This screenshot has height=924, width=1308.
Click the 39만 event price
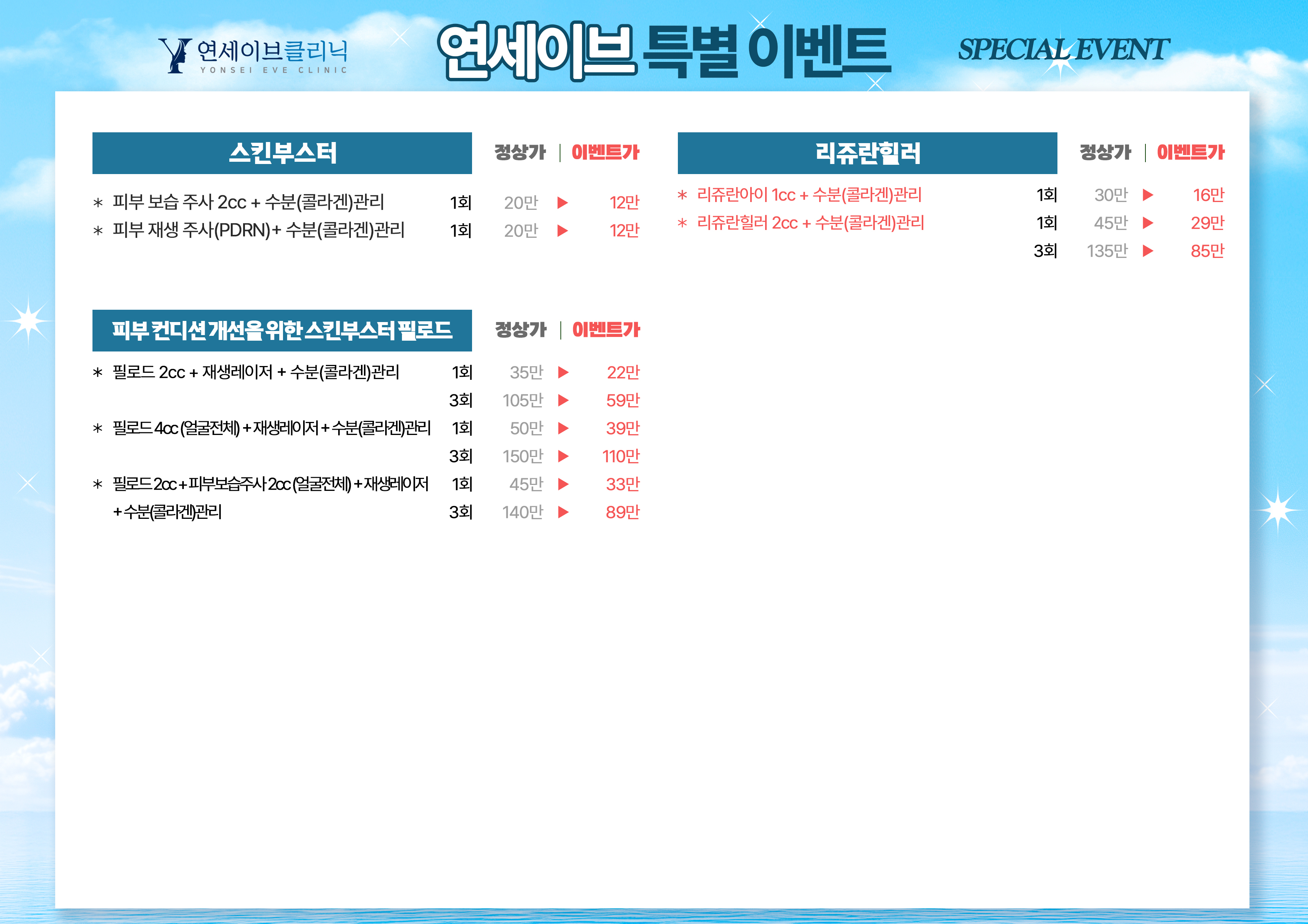[623, 428]
